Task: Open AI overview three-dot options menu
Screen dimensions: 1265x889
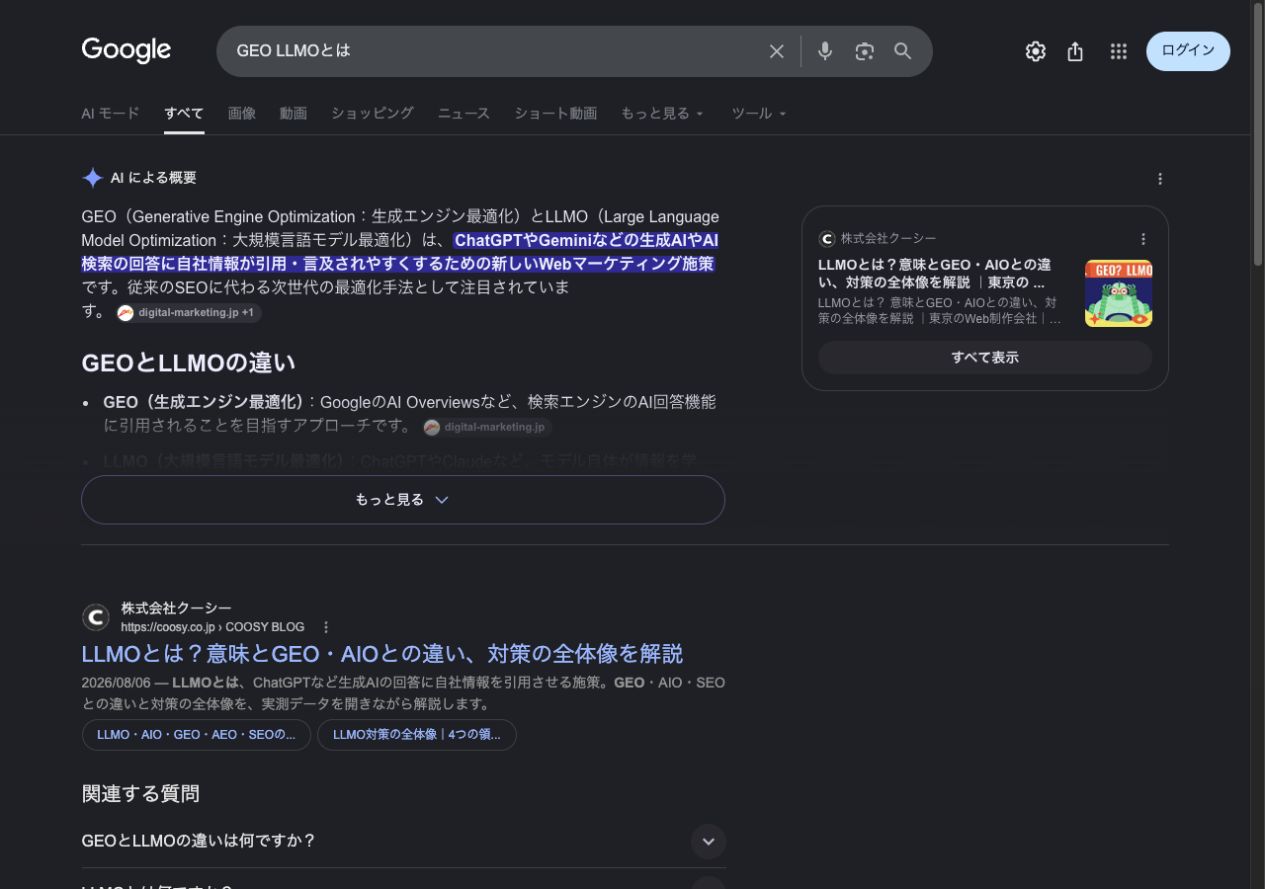Action: click(1160, 179)
